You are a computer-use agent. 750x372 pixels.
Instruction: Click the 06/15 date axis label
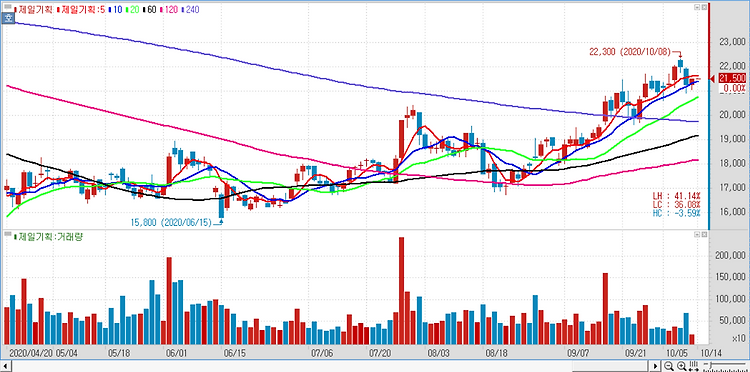pos(234,353)
